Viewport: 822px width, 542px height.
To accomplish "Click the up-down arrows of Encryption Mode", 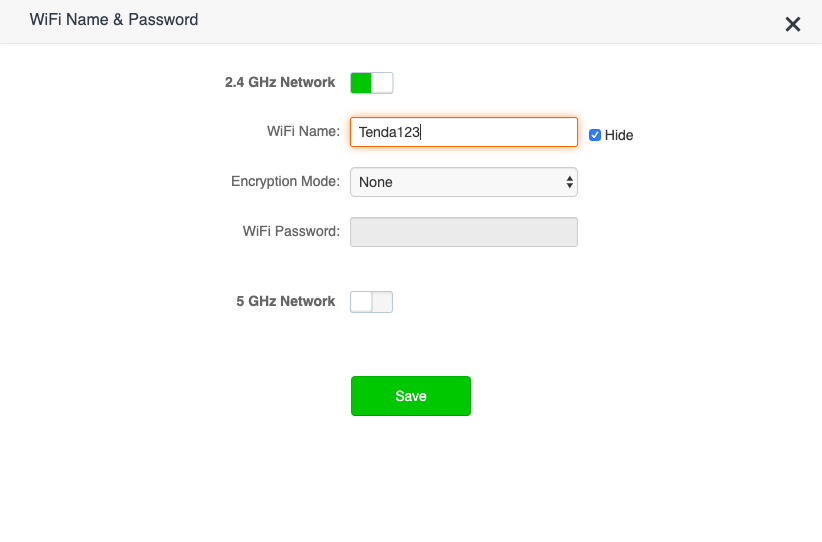I will (569, 182).
